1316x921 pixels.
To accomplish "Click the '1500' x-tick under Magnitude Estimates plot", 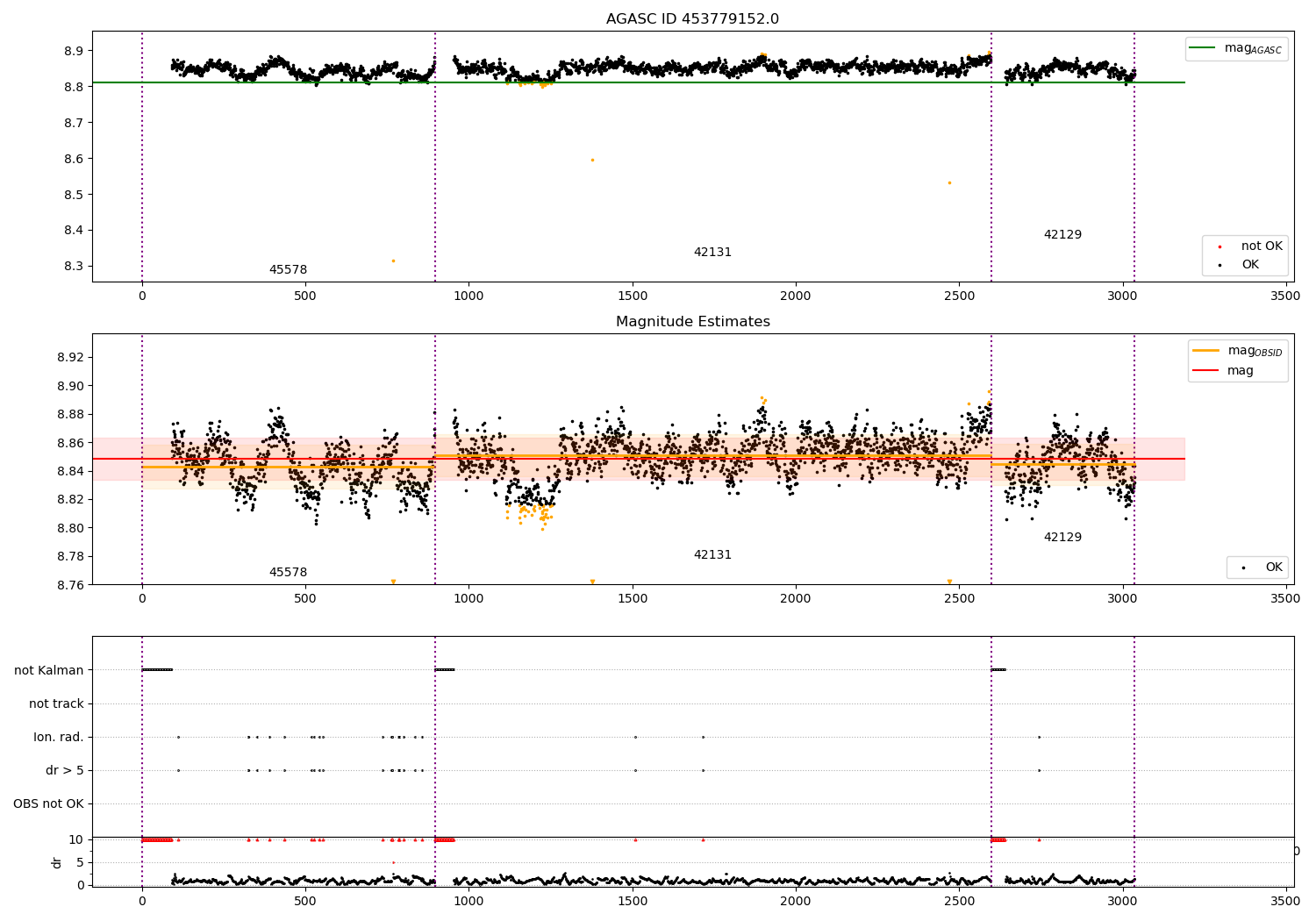I will (632, 599).
